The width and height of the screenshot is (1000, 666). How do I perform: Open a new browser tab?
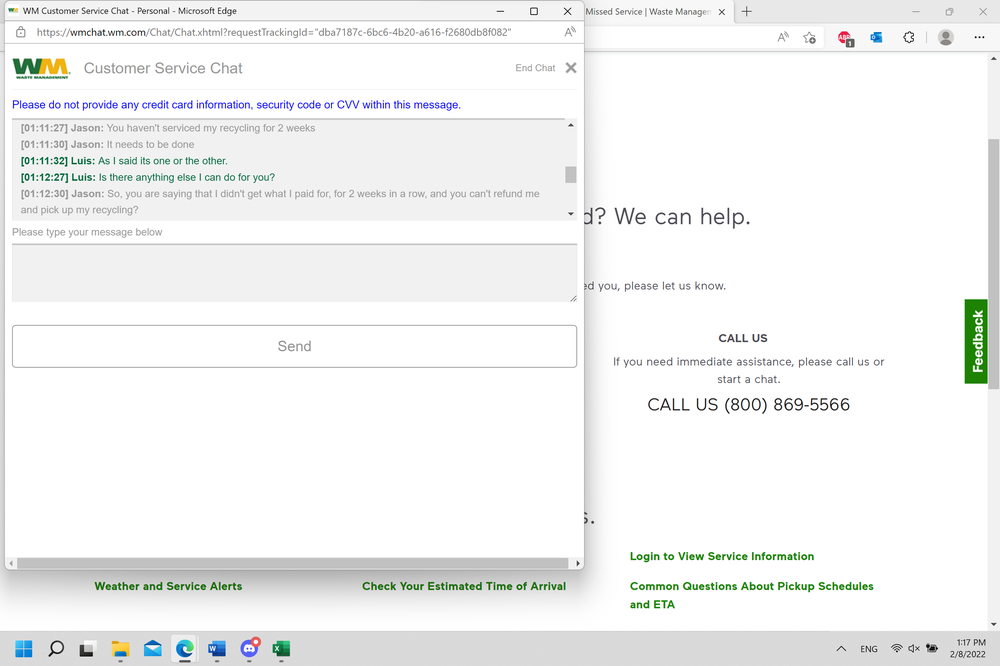click(x=747, y=11)
